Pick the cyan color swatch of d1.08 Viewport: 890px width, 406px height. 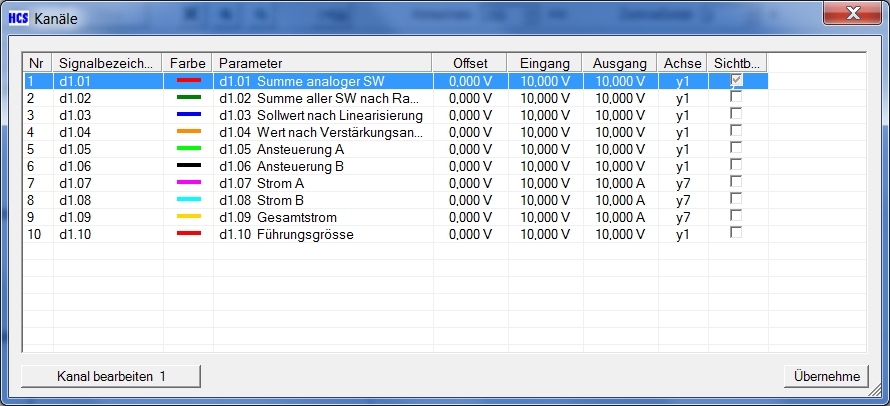pos(189,200)
